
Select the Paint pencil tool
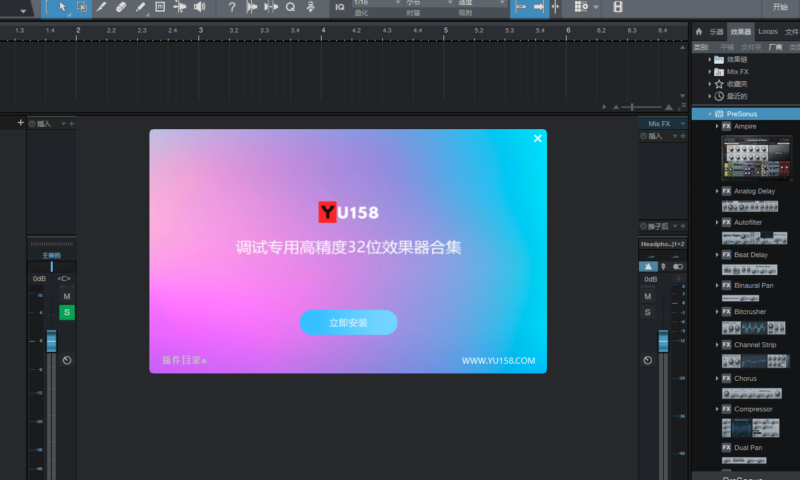tap(140, 8)
